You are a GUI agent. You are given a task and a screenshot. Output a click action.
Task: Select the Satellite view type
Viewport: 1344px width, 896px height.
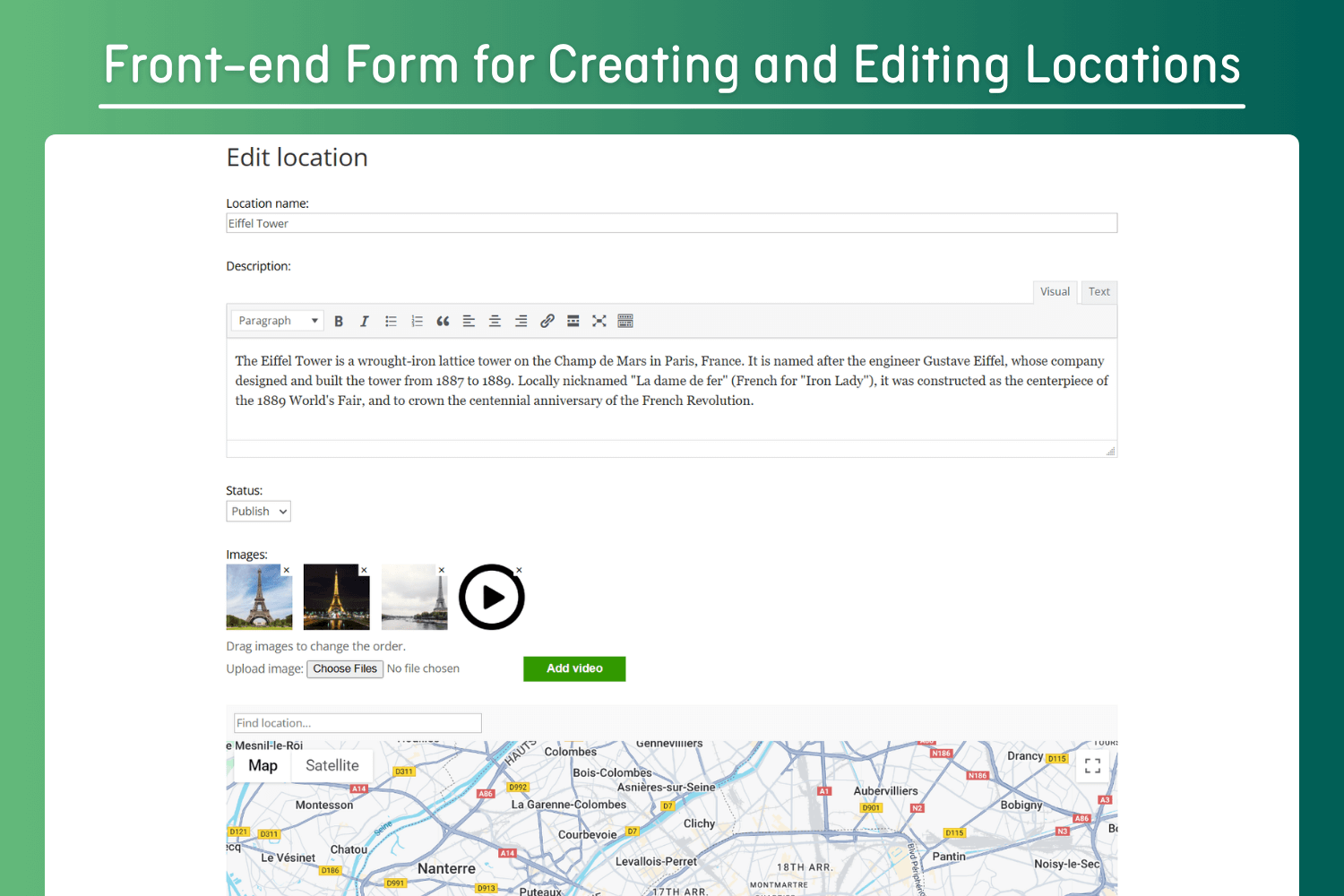point(332,765)
